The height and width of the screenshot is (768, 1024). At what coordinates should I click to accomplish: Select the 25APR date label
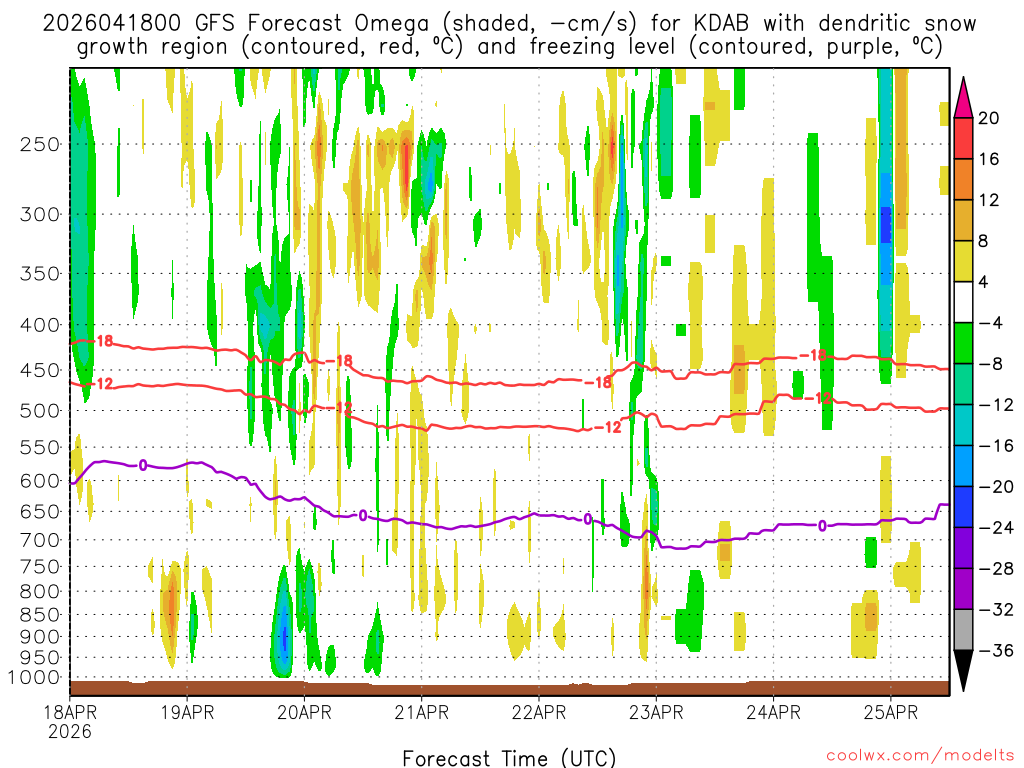tap(891, 712)
